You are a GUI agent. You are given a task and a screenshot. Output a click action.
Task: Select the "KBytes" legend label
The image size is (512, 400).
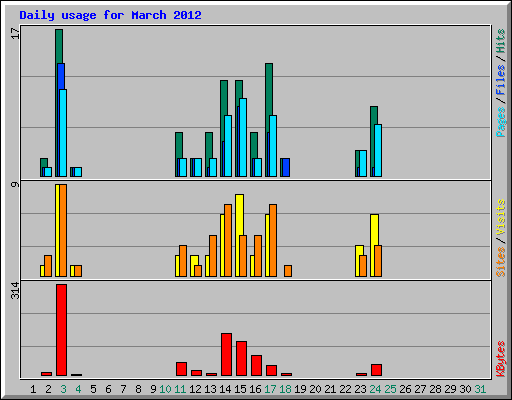click(x=500, y=359)
